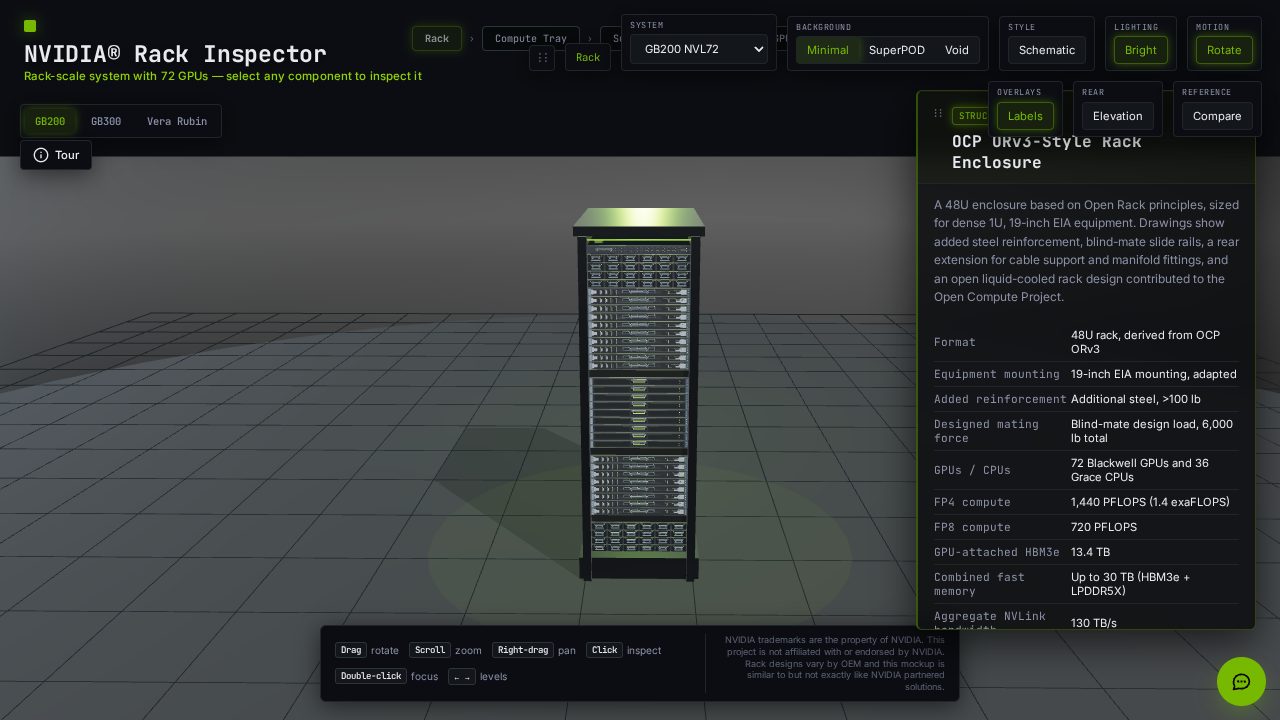Toggle the Rotate motion

(1224, 50)
